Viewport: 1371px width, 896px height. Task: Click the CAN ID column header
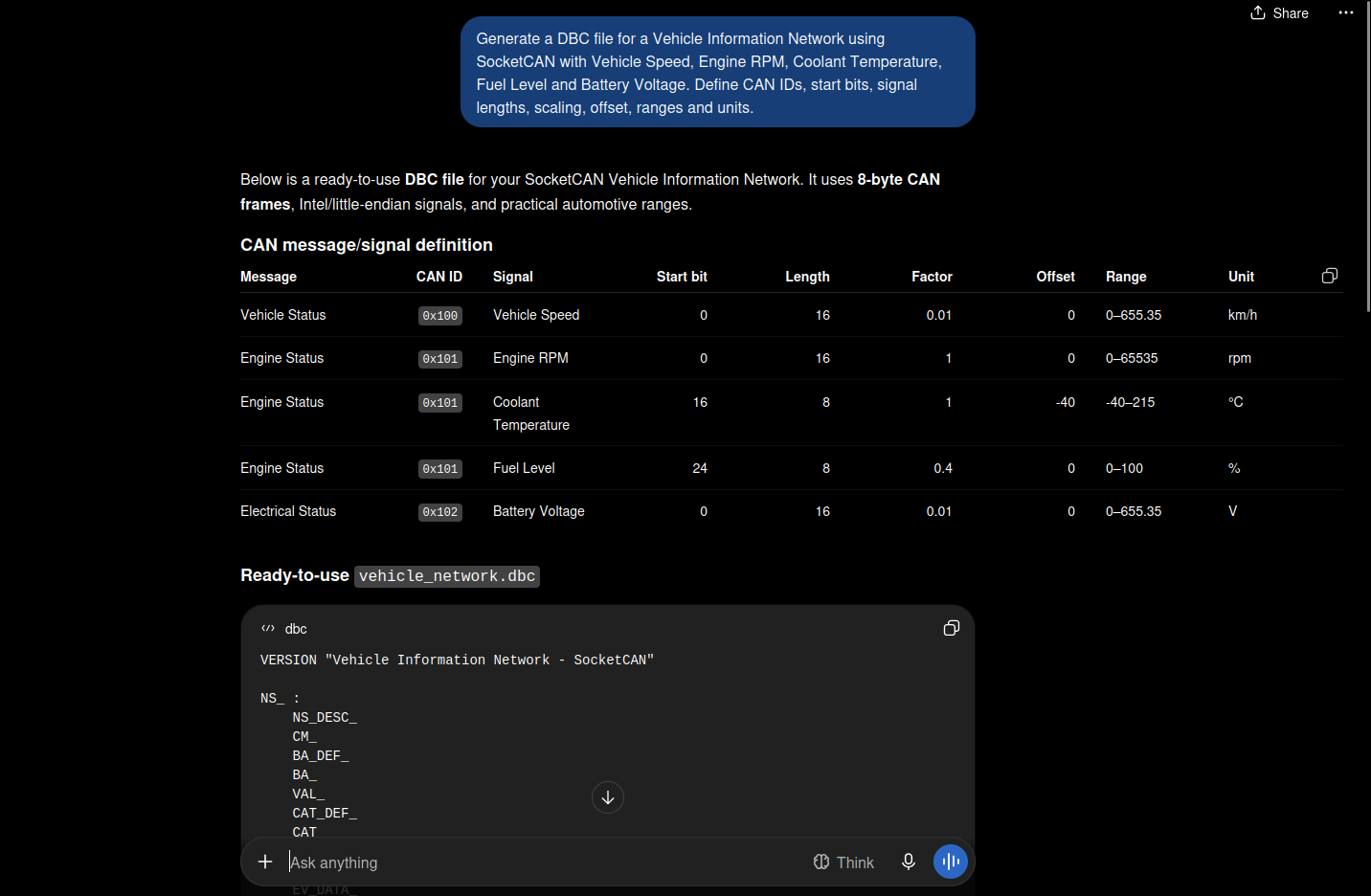click(439, 277)
